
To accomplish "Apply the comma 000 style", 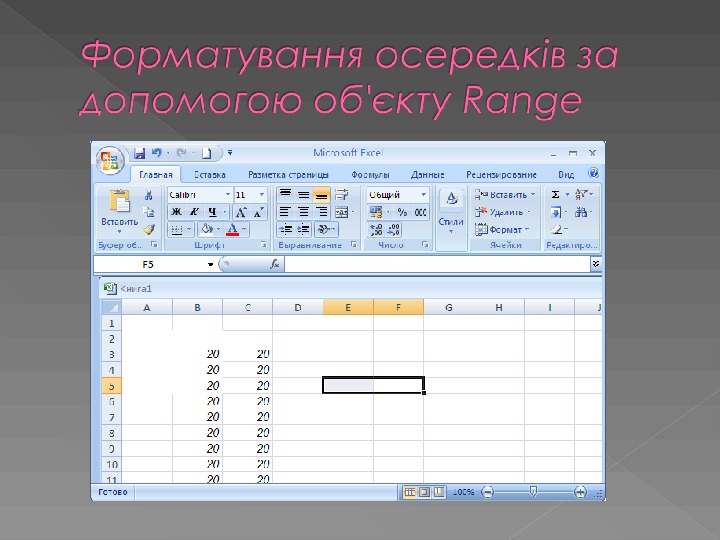I will coord(420,212).
